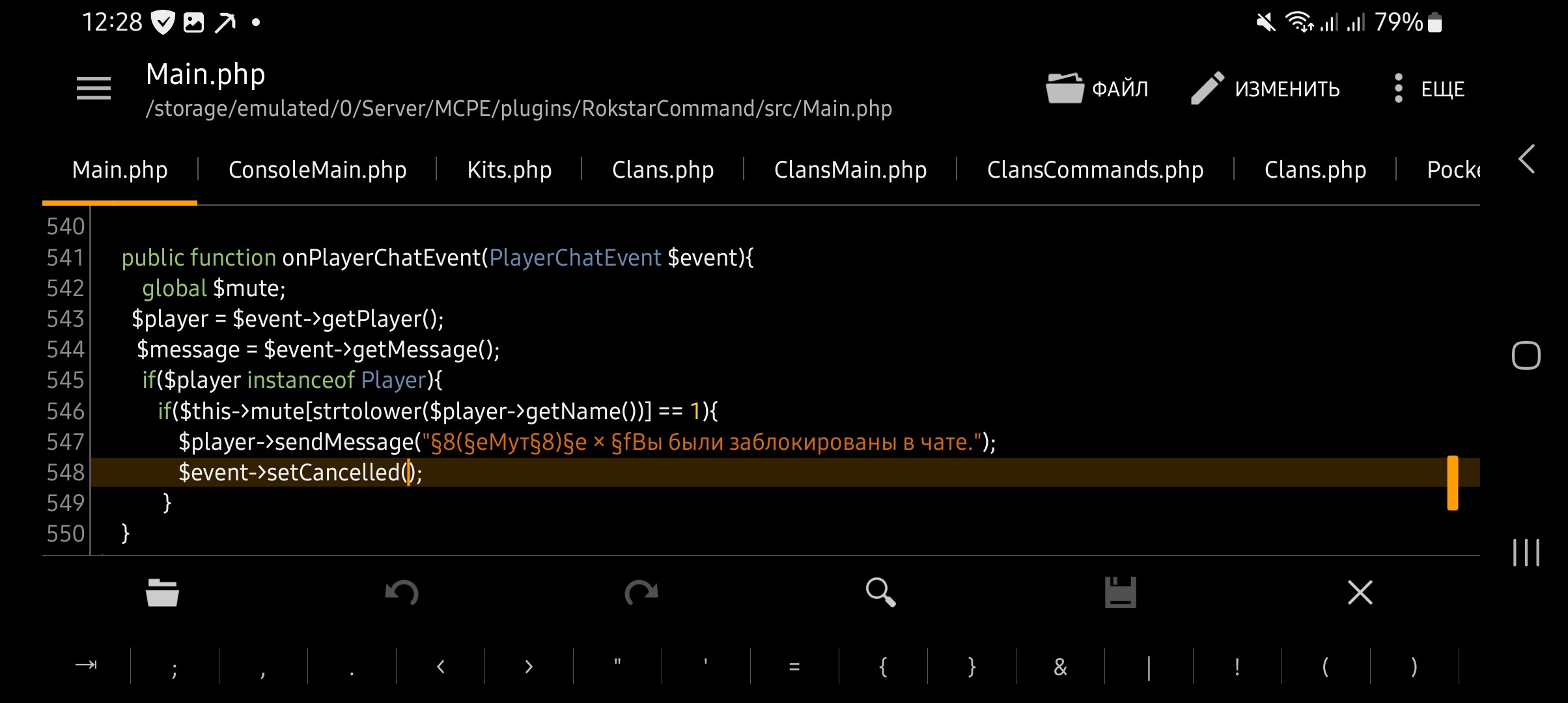This screenshot has height=703, width=1568.
Task: Grab the orange vertical scrollbar handle
Action: click(1452, 483)
